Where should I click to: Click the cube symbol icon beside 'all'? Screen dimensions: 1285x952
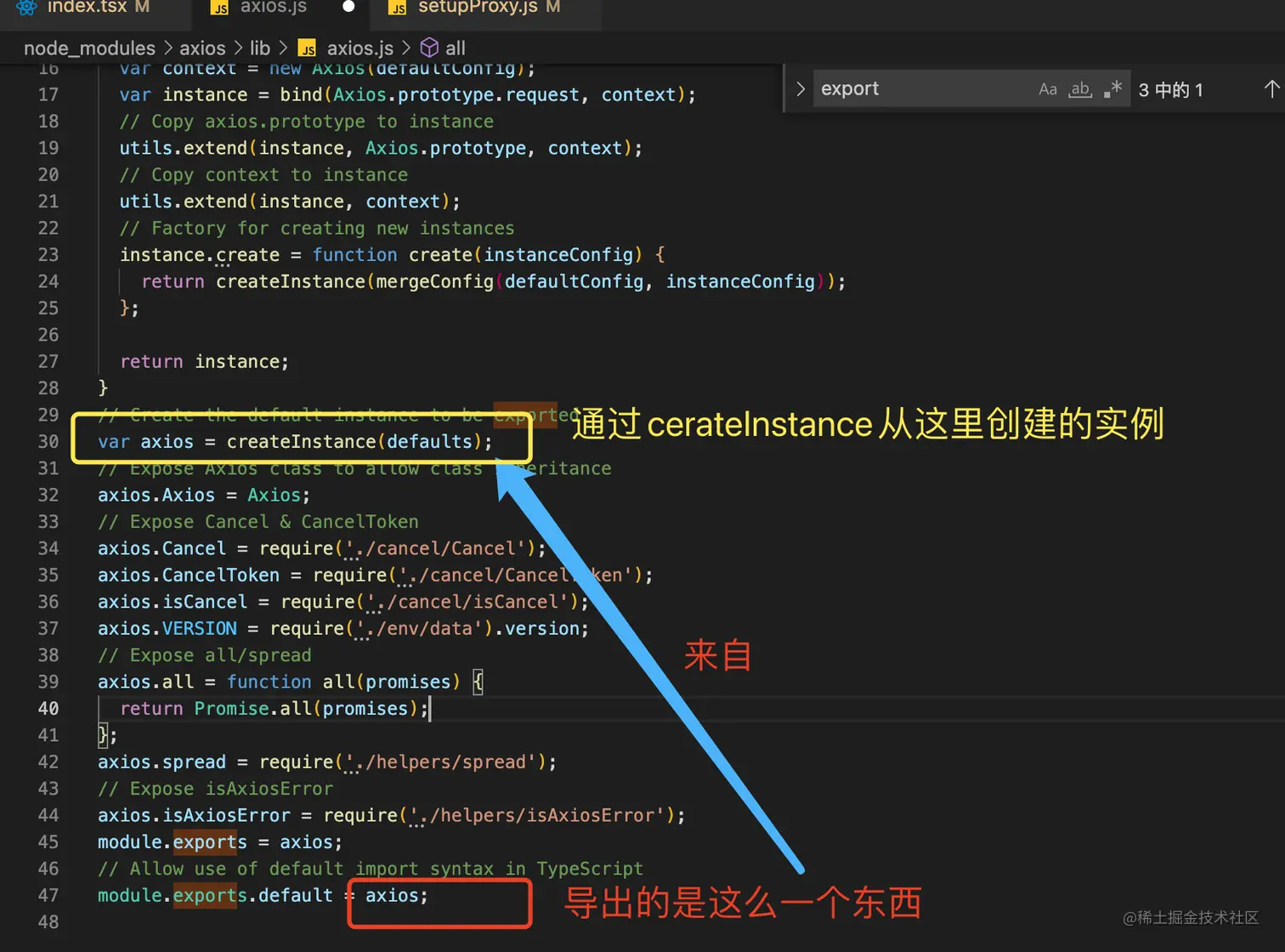click(x=429, y=48)
